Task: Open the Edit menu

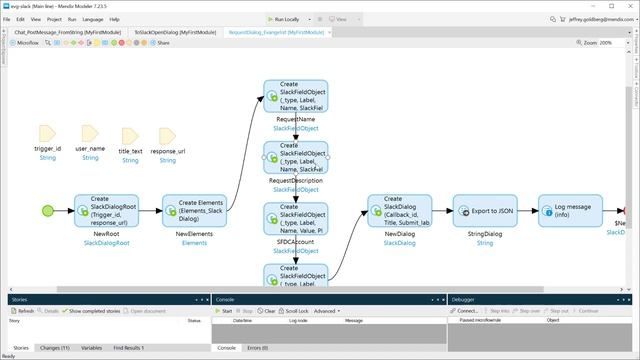Action: click(x=20, y=19)
